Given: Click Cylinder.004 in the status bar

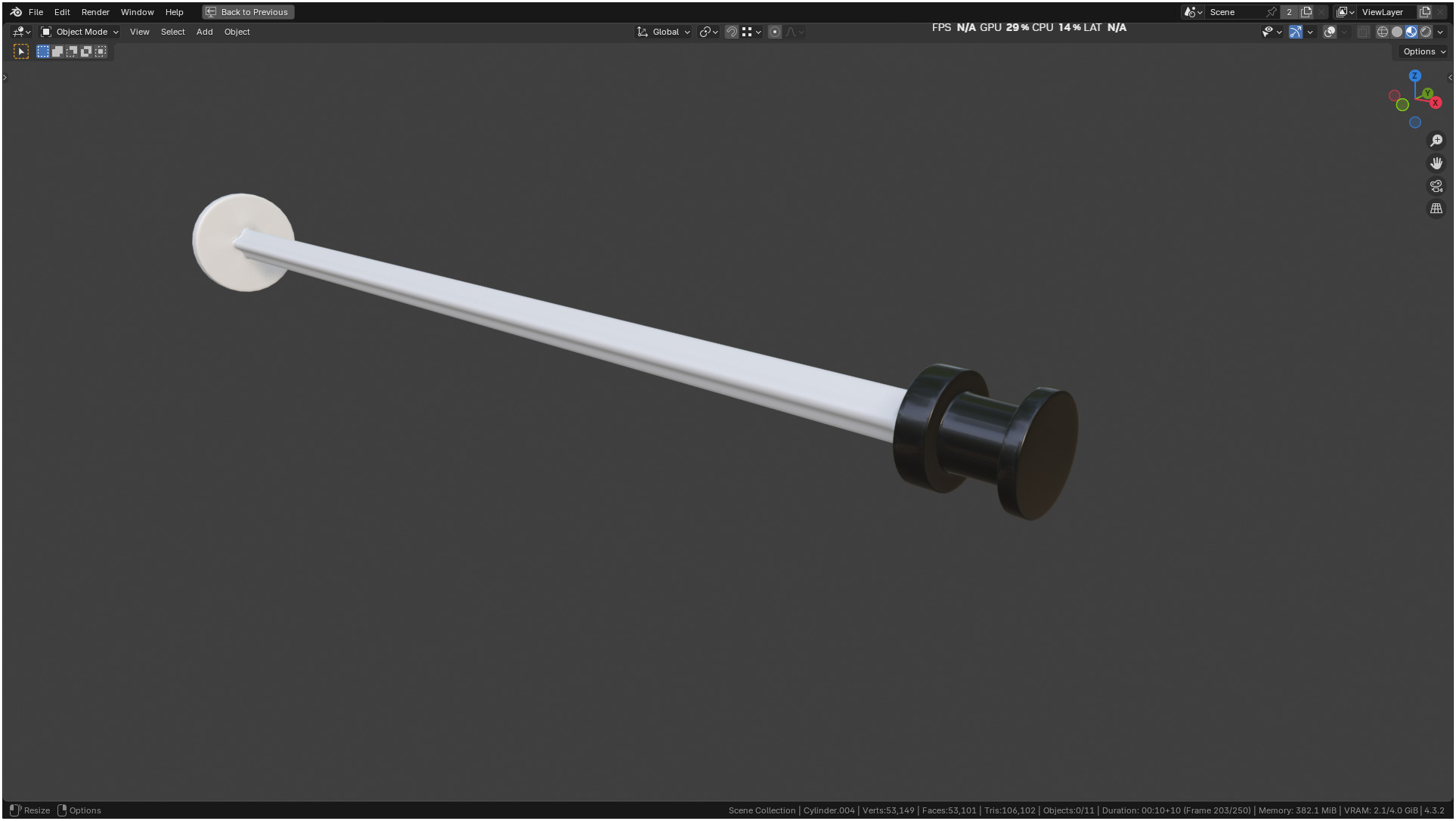Looking at the screenshot, I should 829,810.
